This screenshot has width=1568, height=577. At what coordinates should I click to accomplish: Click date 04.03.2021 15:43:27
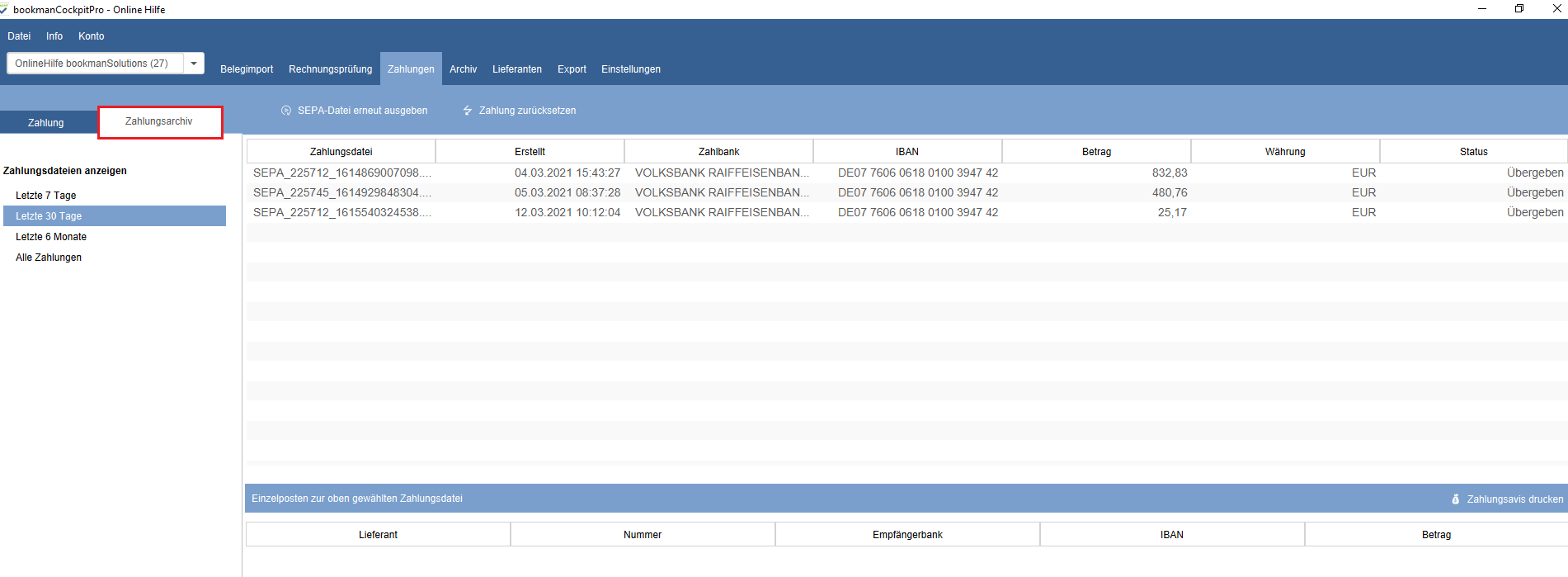point(567,173)
